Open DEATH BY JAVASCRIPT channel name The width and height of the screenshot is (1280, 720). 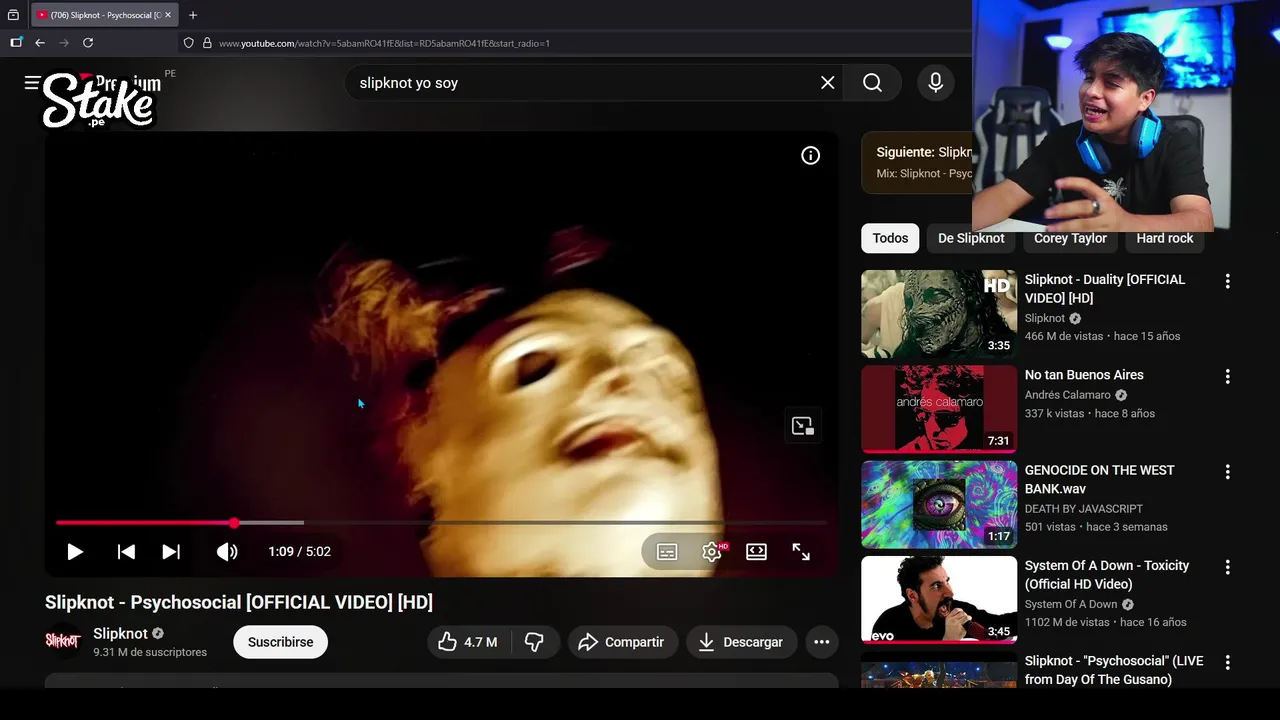tap(1084, 509)
